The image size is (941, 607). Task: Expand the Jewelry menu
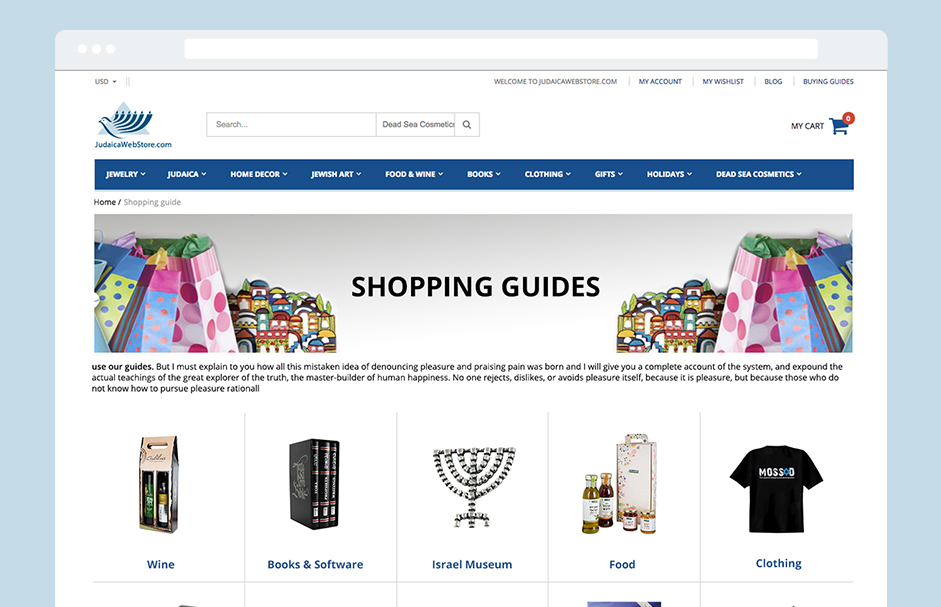click(126, 174)
